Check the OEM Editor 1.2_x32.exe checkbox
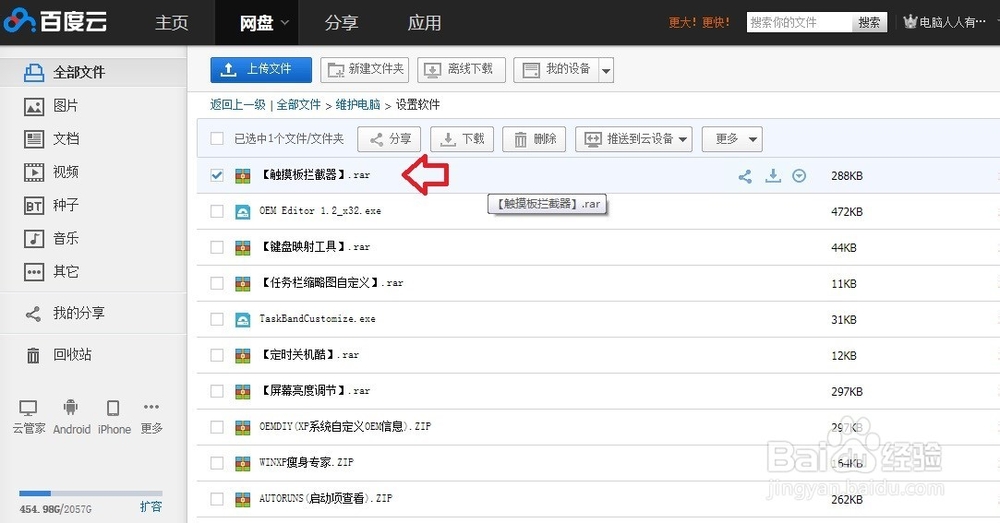Image resolution: width=1000 pixels, height=523 pixels. tap(217, 211)
